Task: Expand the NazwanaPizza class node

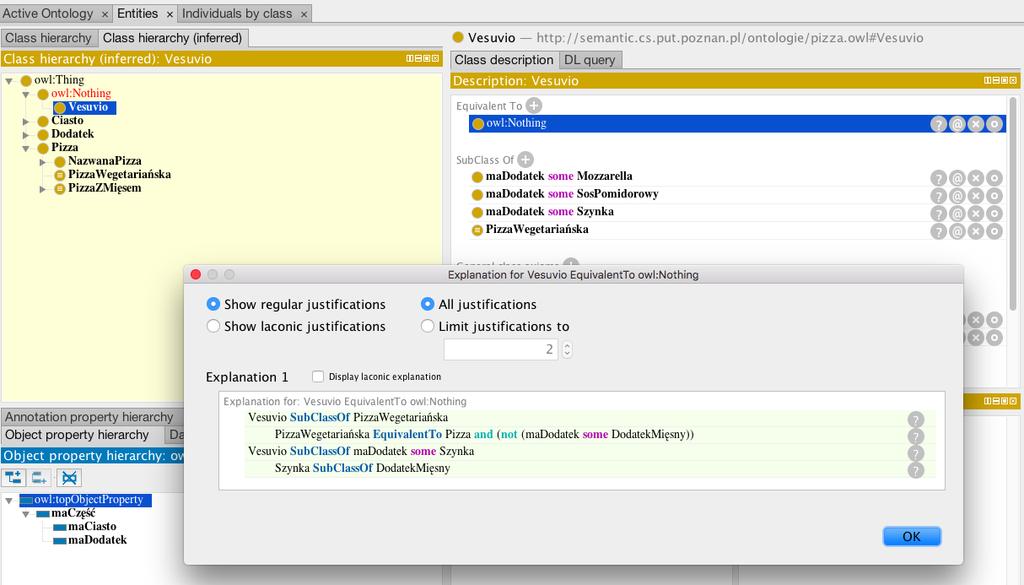Action: [x=42, y=162]
